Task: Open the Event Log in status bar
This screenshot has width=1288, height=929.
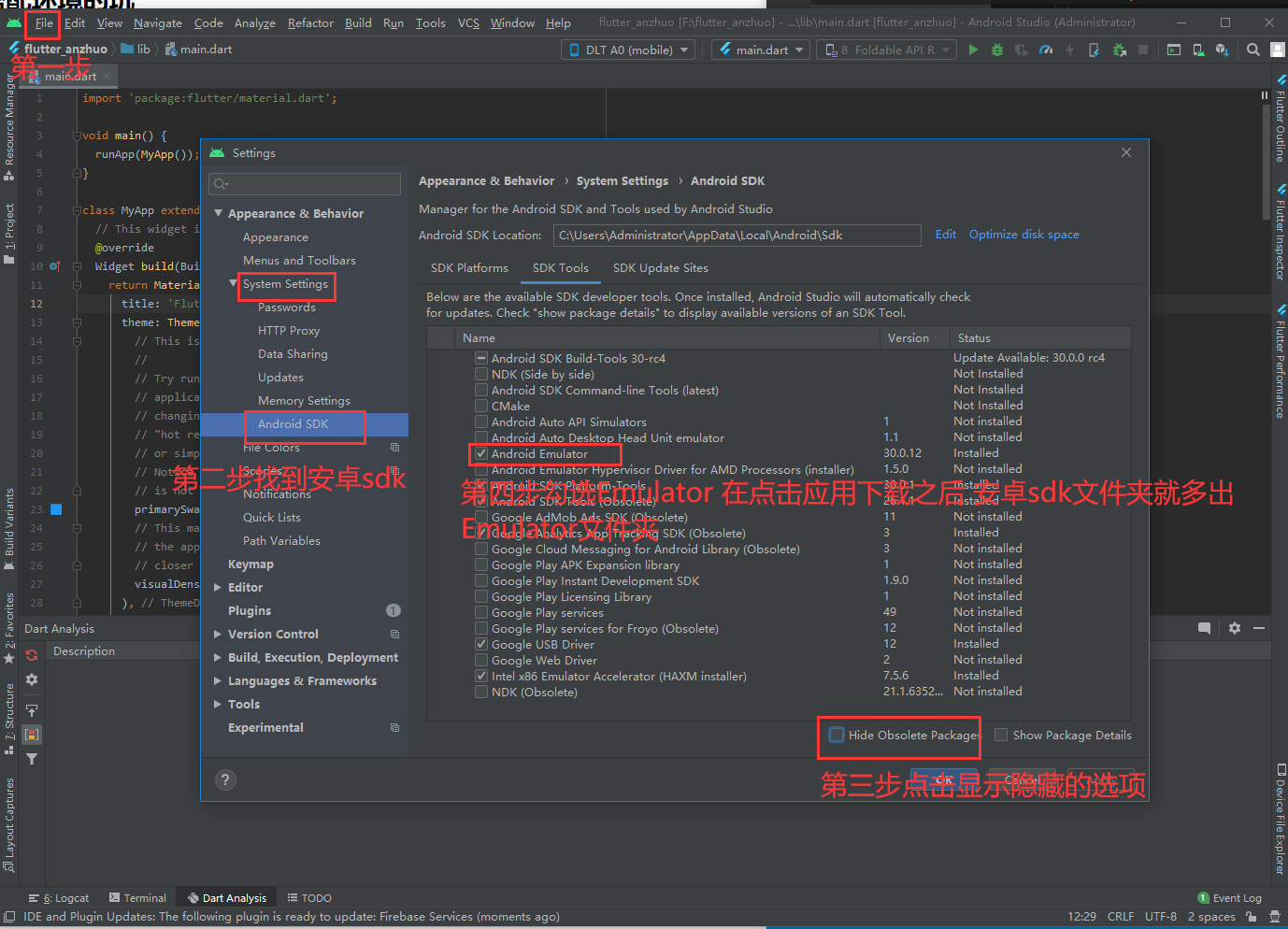Action: coord(1229,898)
